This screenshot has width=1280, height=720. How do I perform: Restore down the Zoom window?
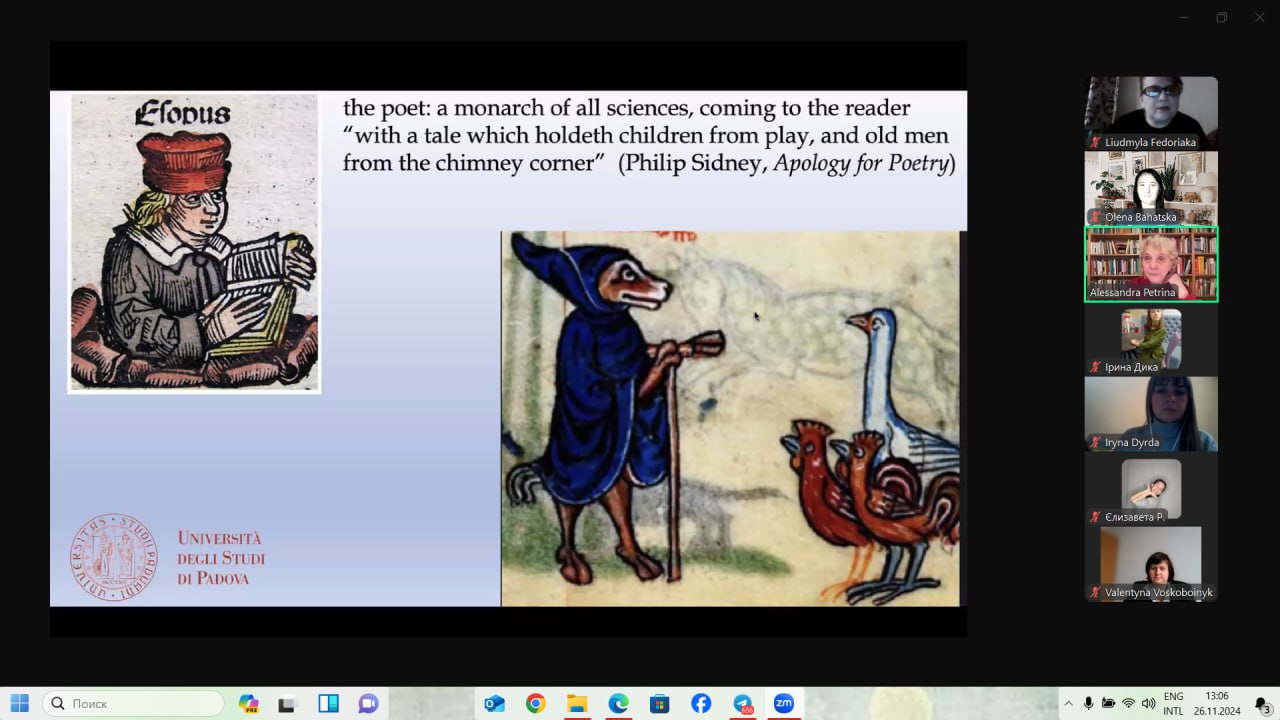[1222, 17]
